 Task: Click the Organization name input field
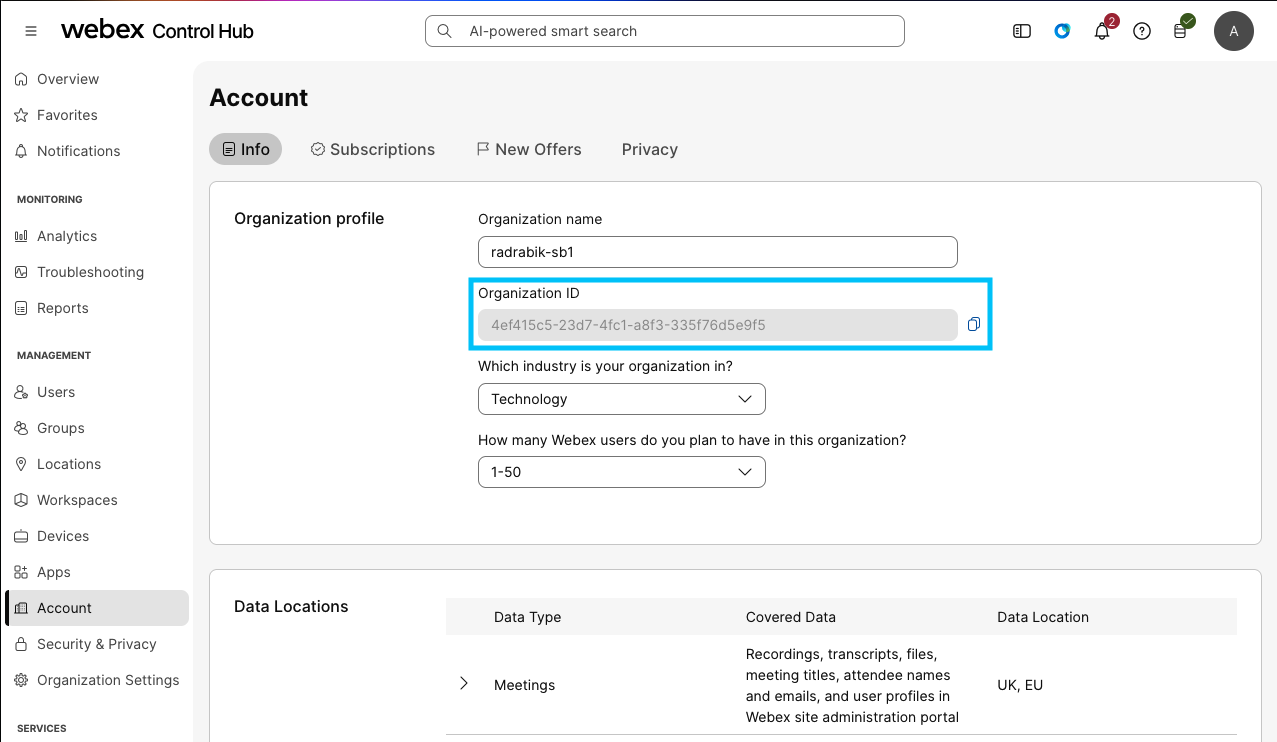pyautogui.click(x=718, y=252)
